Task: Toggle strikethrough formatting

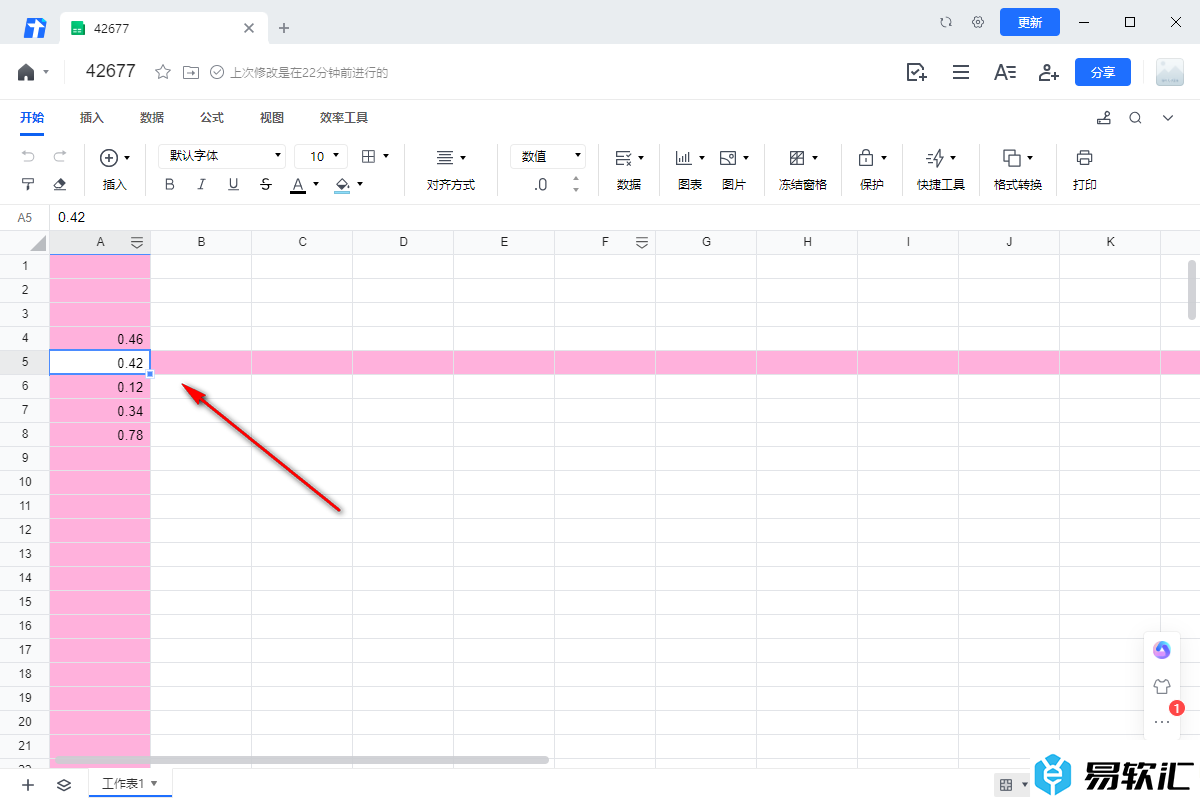Action: click(x=265, y=184)
